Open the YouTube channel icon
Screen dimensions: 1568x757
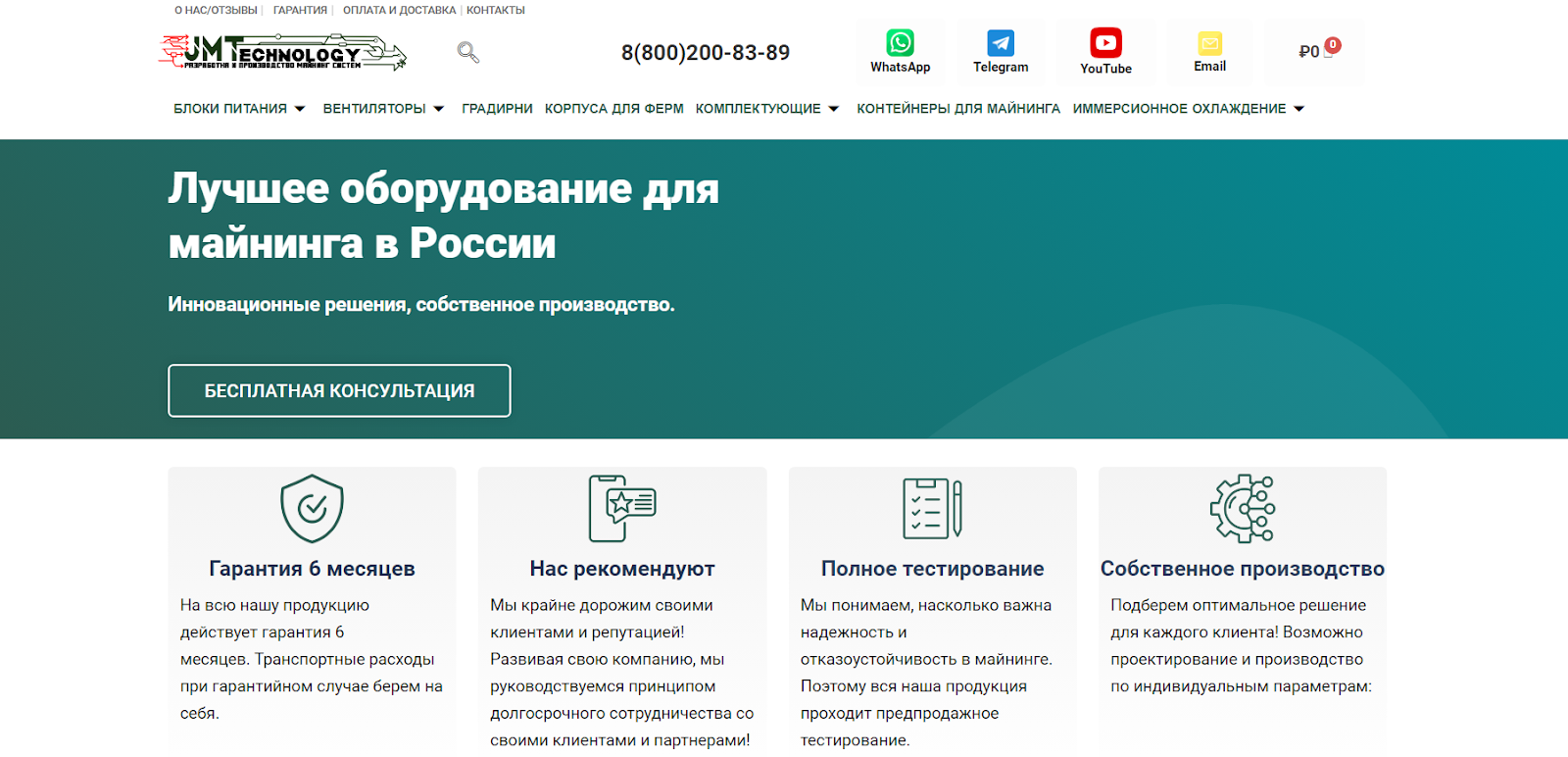[1105, 43]
